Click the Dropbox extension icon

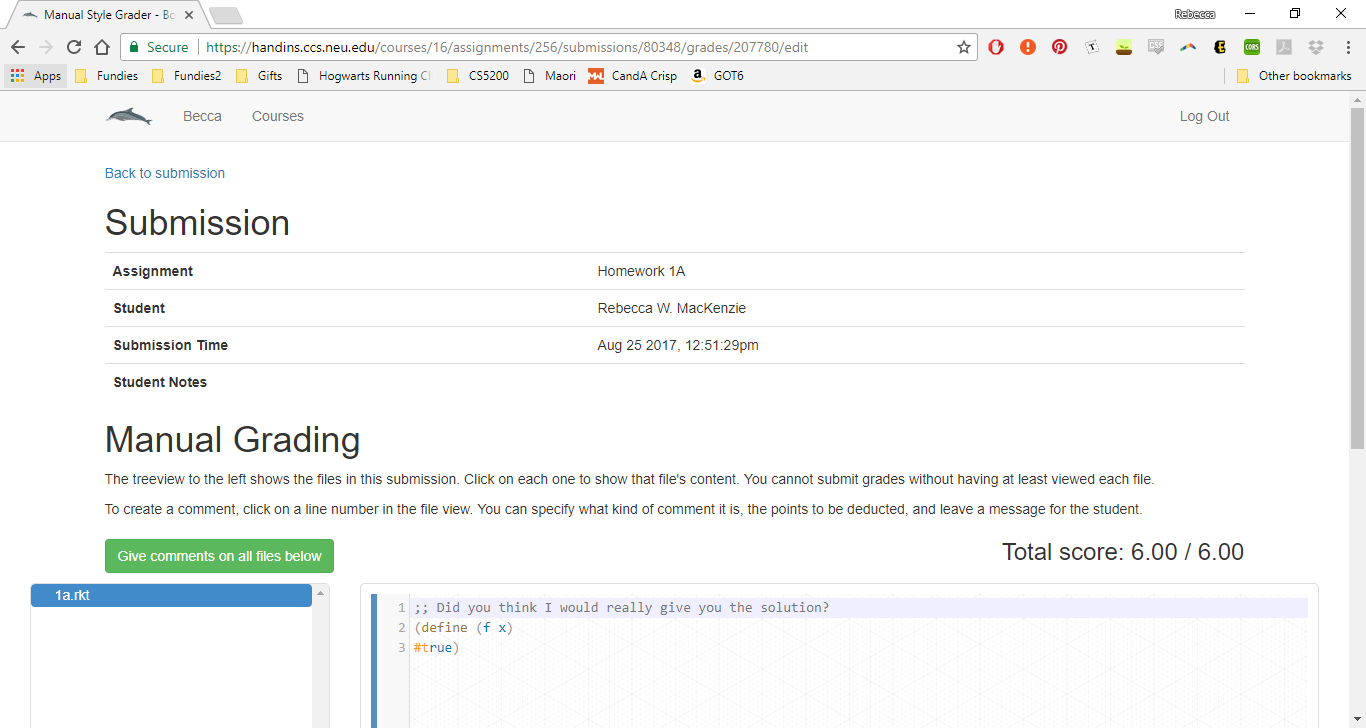point(1315,47)
